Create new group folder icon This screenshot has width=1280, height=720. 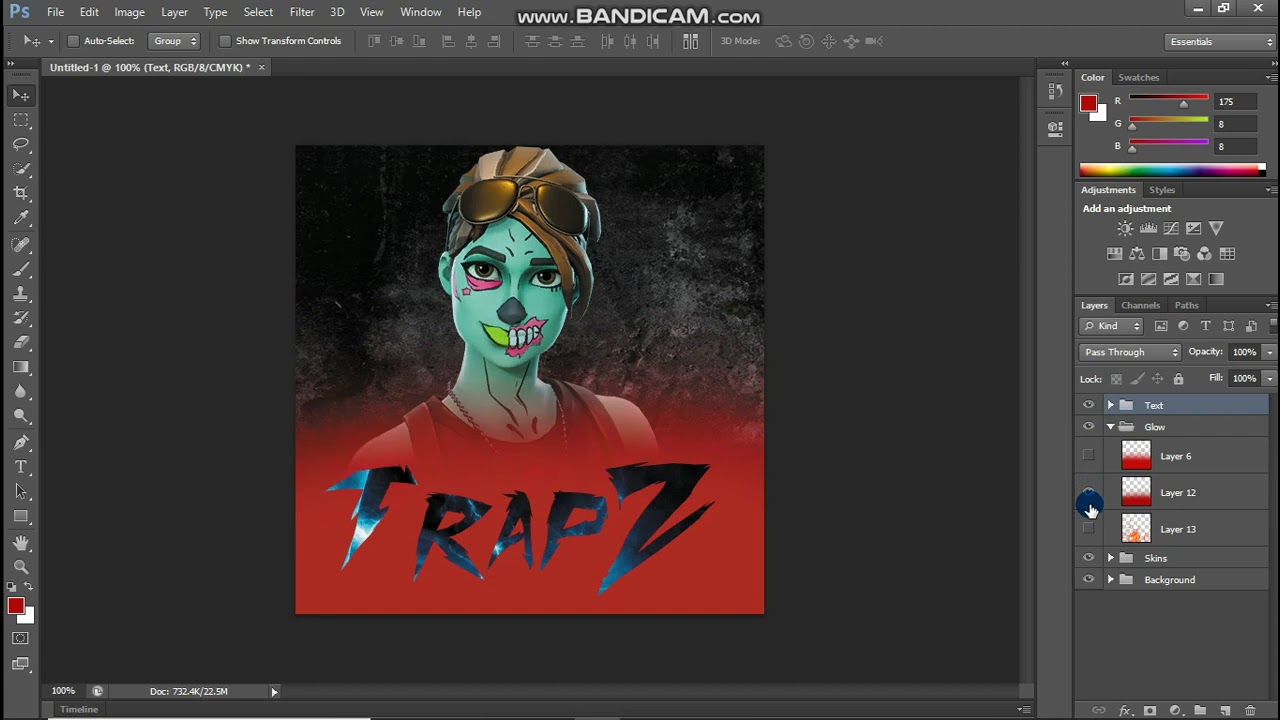tap(1199, 710)
